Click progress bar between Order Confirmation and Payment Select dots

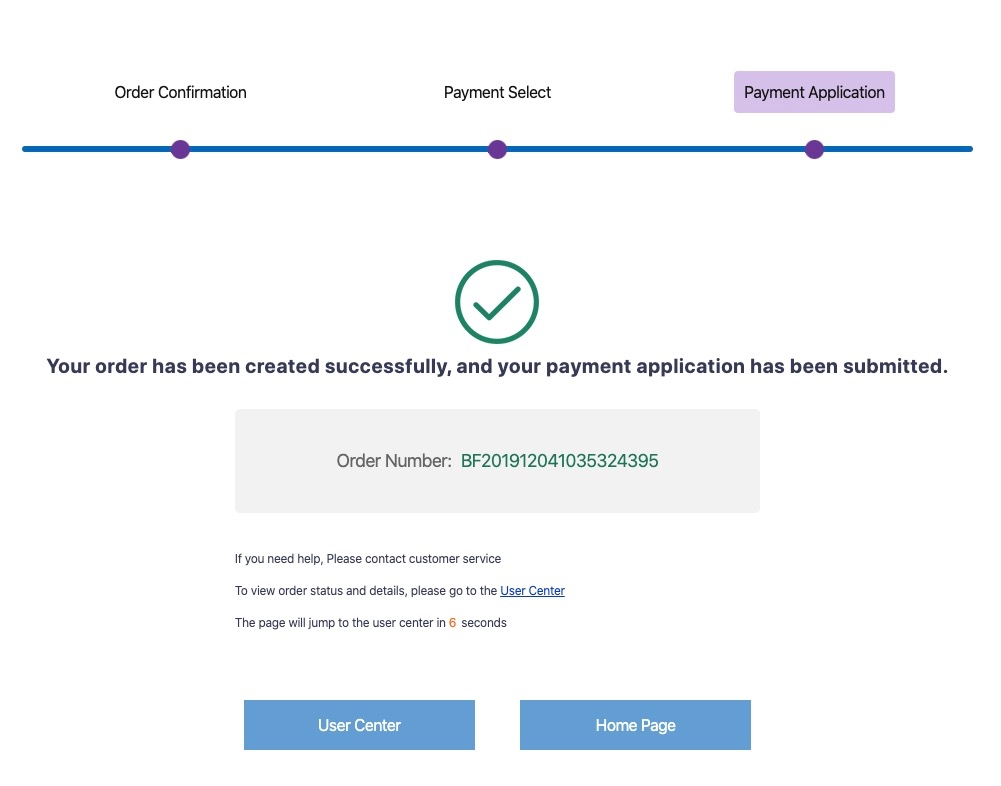[338, 149]
